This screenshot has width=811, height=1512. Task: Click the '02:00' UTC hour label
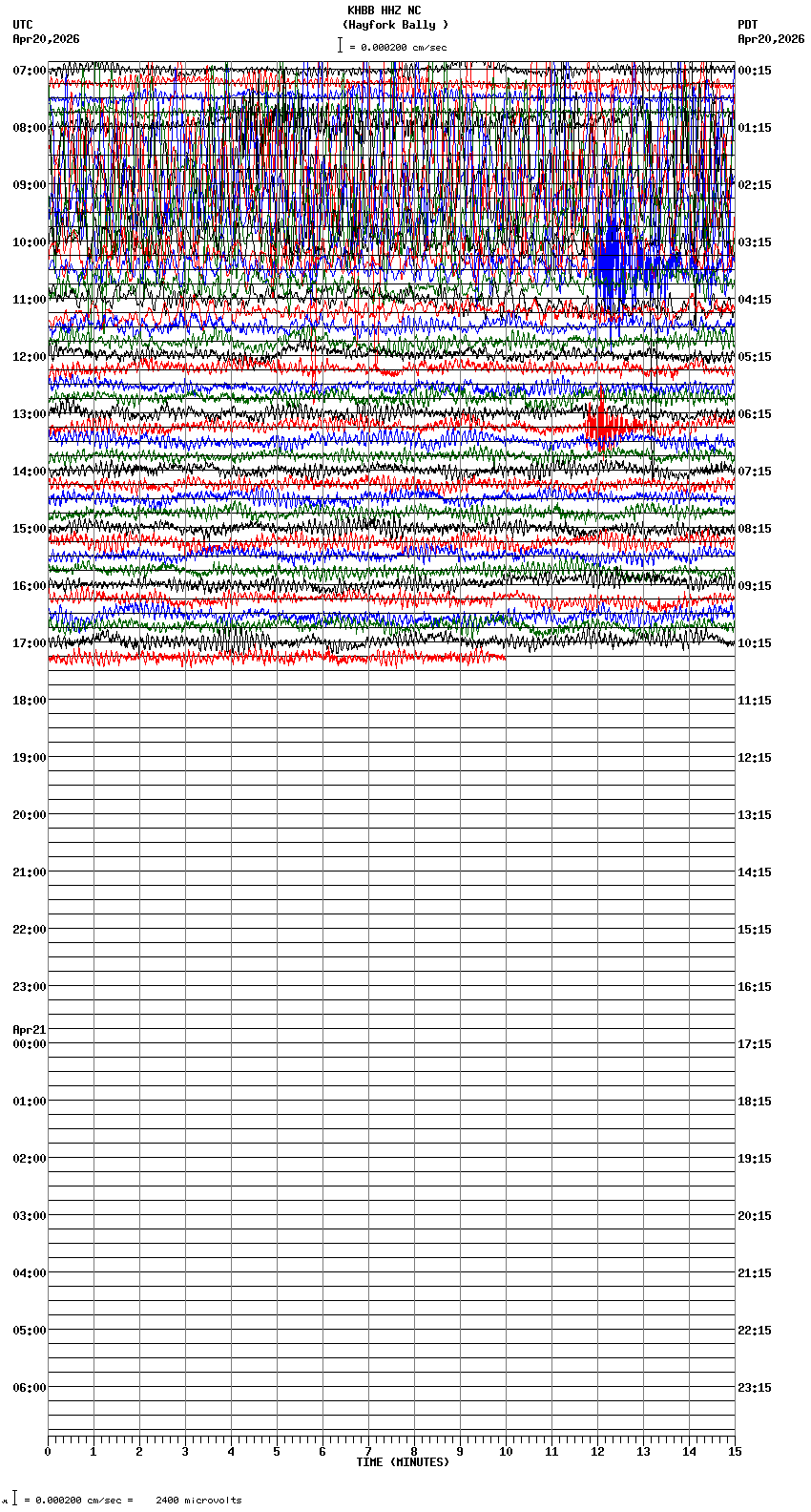tap(30, 1159)
